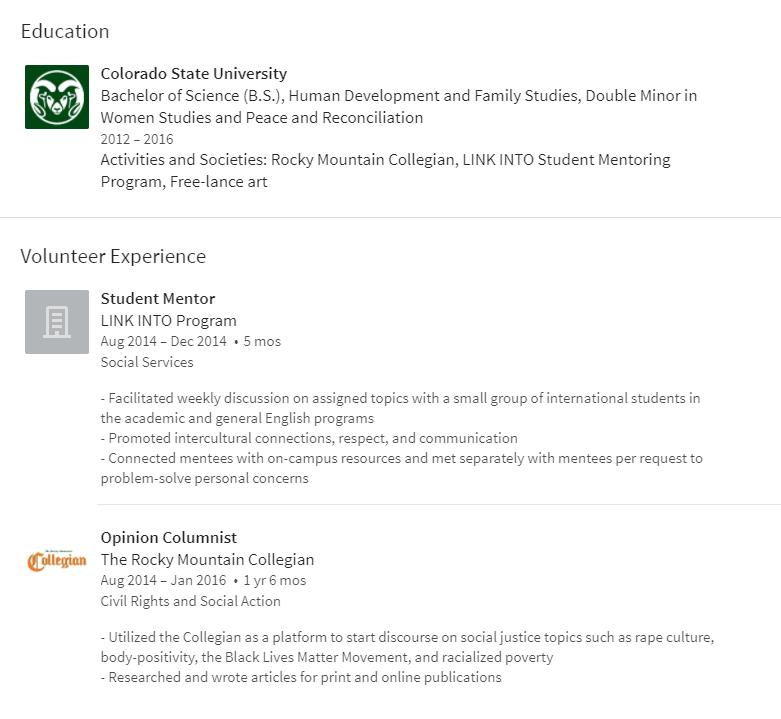Open the Opinion Columnist volunteer entry

[x=169, y=538]
